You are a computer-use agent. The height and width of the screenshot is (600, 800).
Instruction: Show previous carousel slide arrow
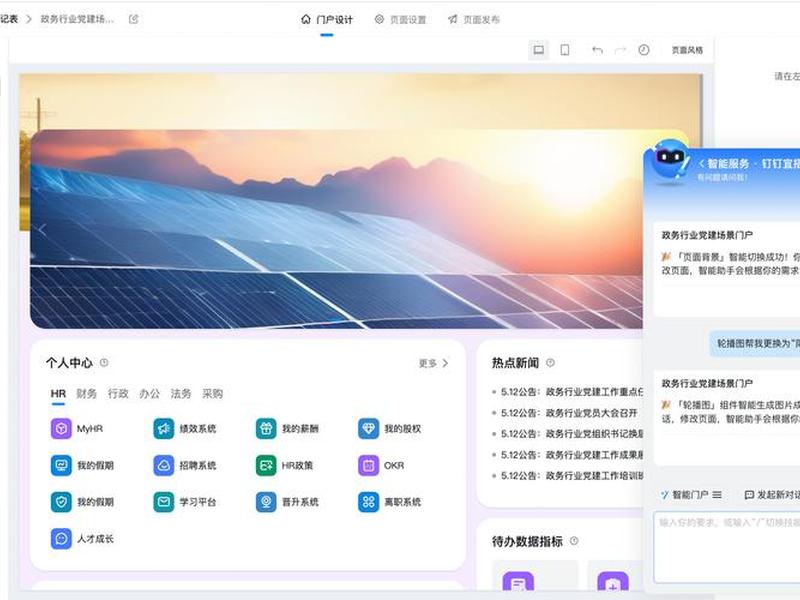point(42,230)
